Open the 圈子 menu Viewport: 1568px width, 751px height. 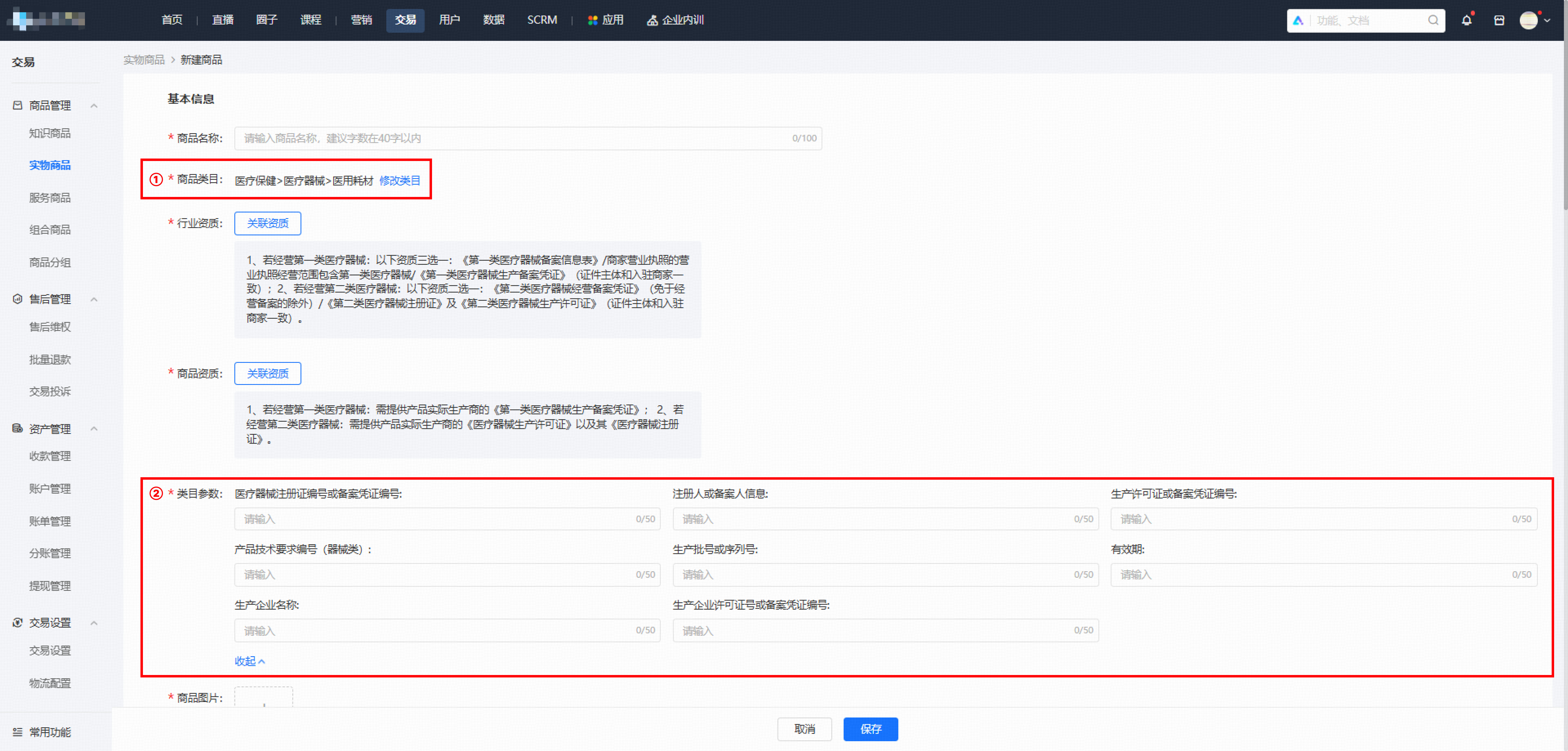click(267, 20)
